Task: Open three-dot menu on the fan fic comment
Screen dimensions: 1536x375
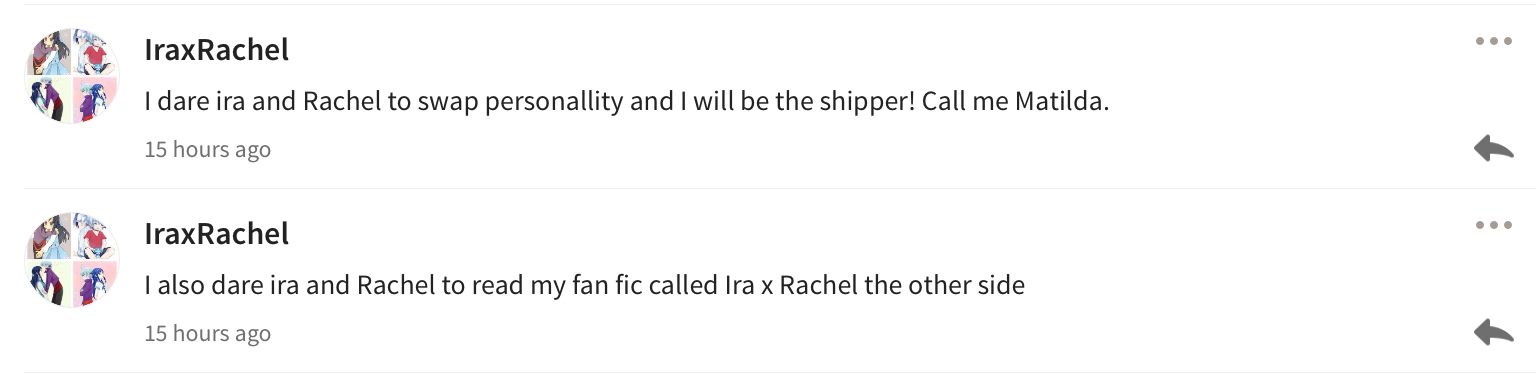Action: [1494, 225]
